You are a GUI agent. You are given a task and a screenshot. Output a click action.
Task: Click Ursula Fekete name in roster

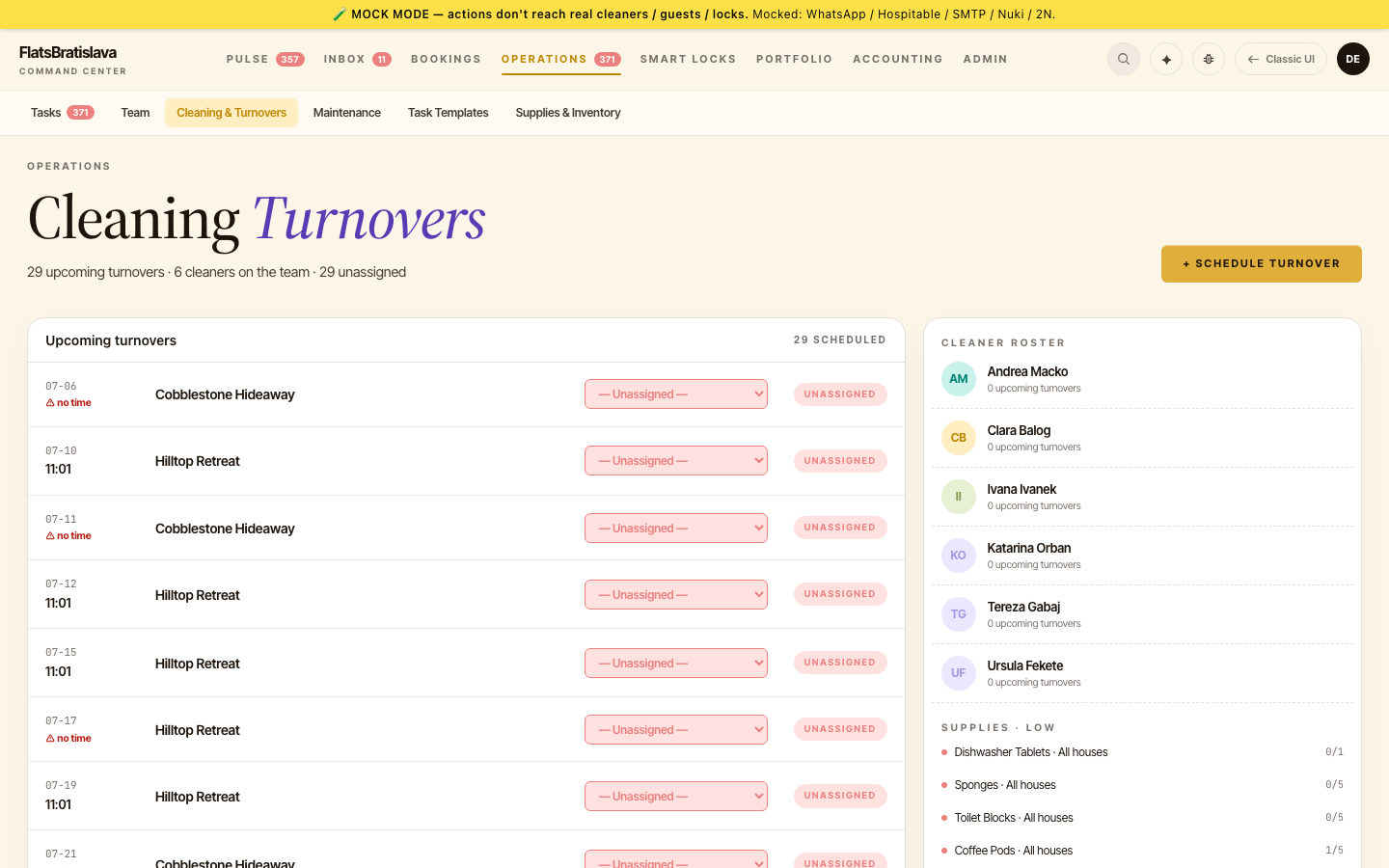pos(1025,665)
